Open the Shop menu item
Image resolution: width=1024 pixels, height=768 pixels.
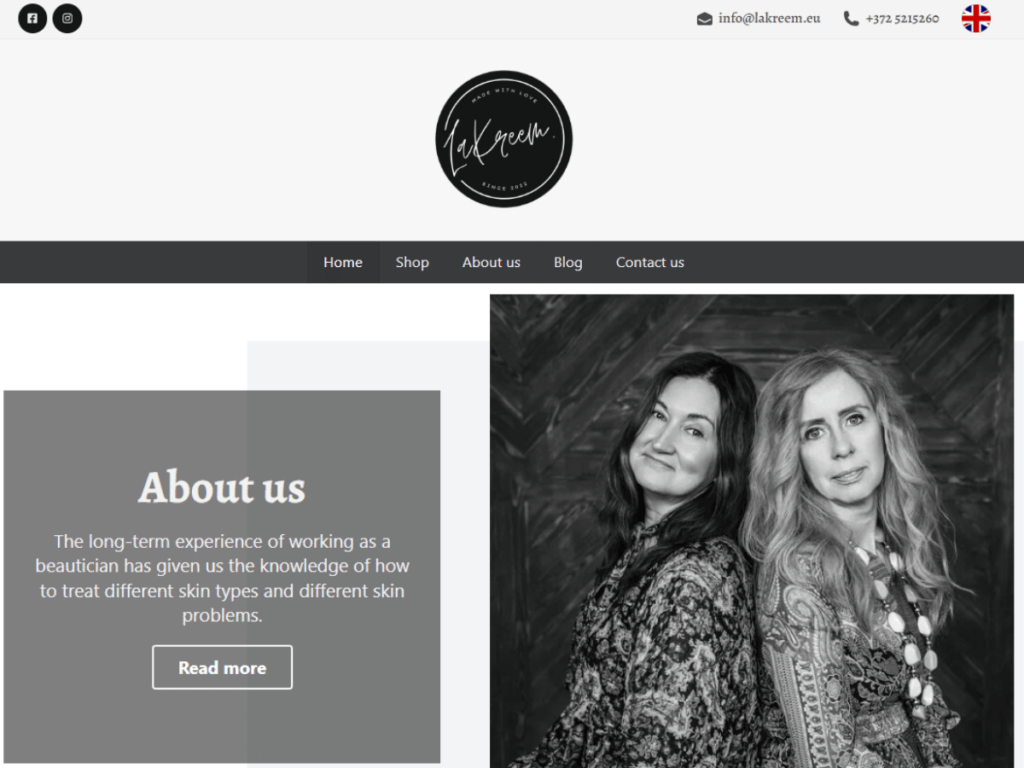(412, 263)
